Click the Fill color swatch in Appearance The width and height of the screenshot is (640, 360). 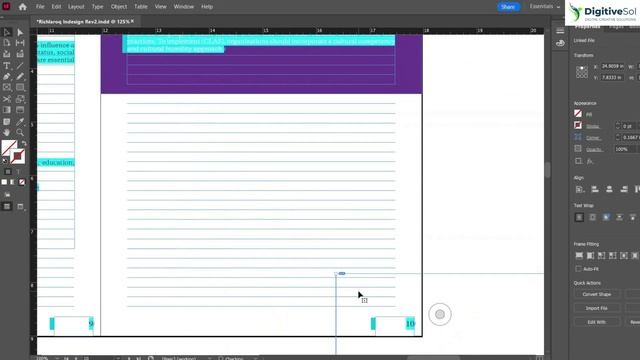click(578, 114)
